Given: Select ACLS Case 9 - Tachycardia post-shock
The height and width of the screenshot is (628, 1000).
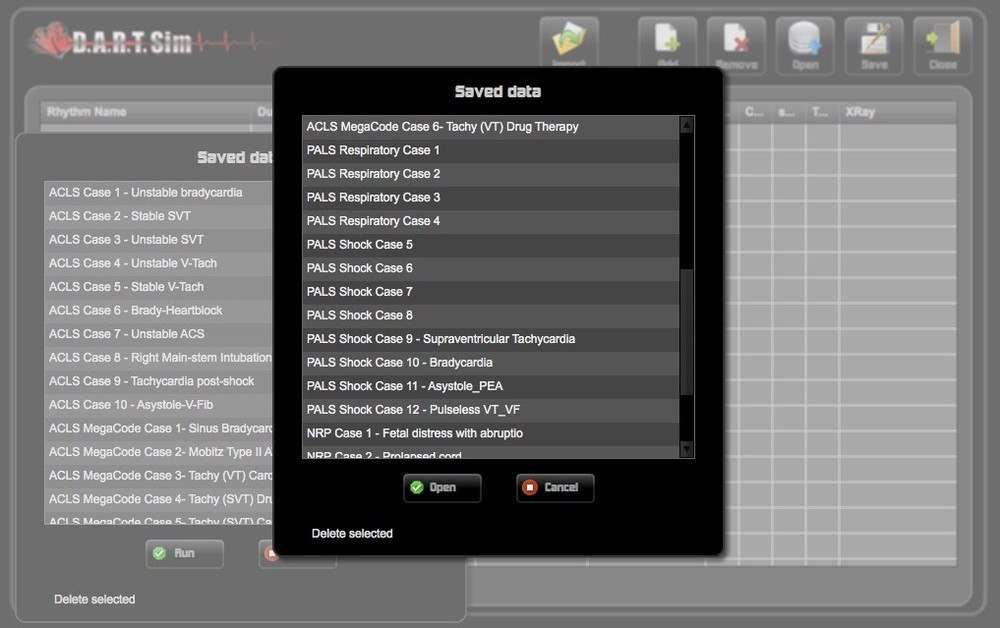Looking at the screenshot, I should pos(159,381).
